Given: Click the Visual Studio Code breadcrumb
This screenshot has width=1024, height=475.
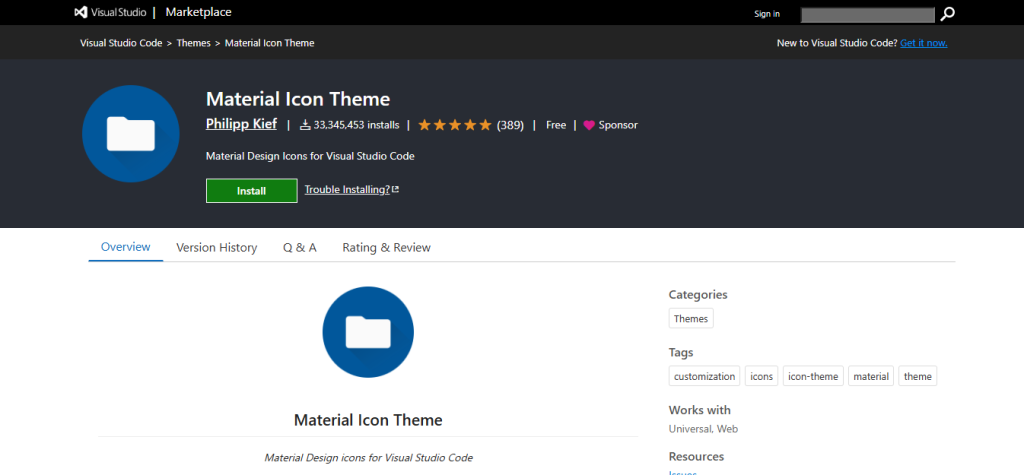Looking at the screenshot, I should [x=121, y=43].
